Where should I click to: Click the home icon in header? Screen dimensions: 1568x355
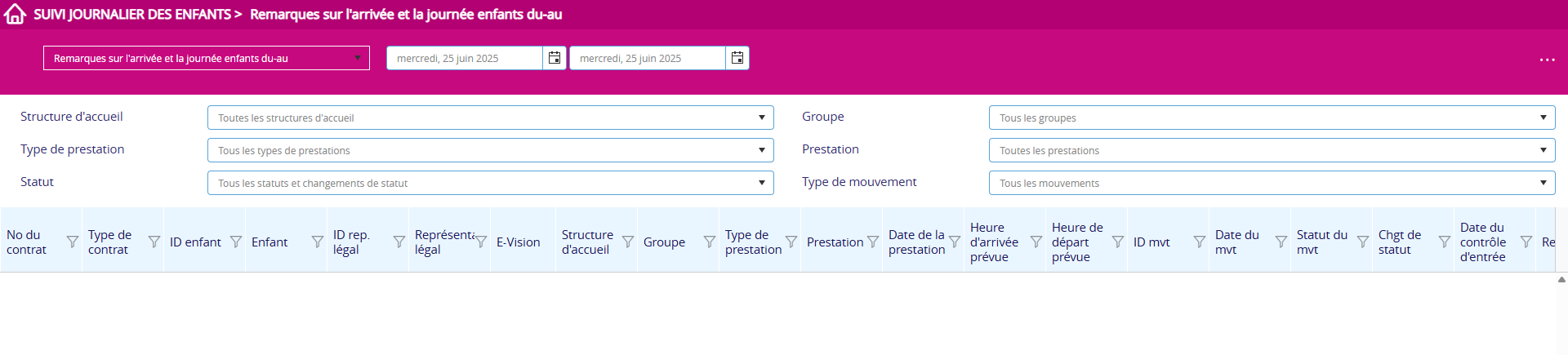tap(15, 14)
